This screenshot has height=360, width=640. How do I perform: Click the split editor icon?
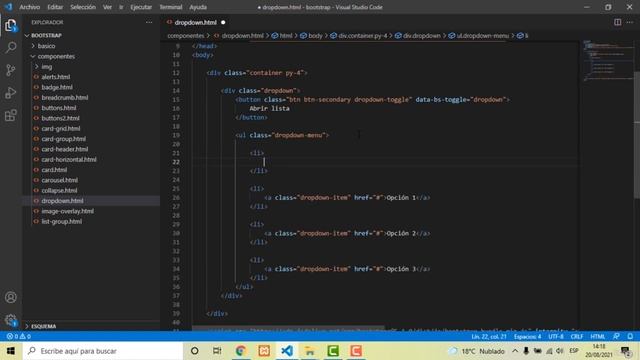coord(618,22)
